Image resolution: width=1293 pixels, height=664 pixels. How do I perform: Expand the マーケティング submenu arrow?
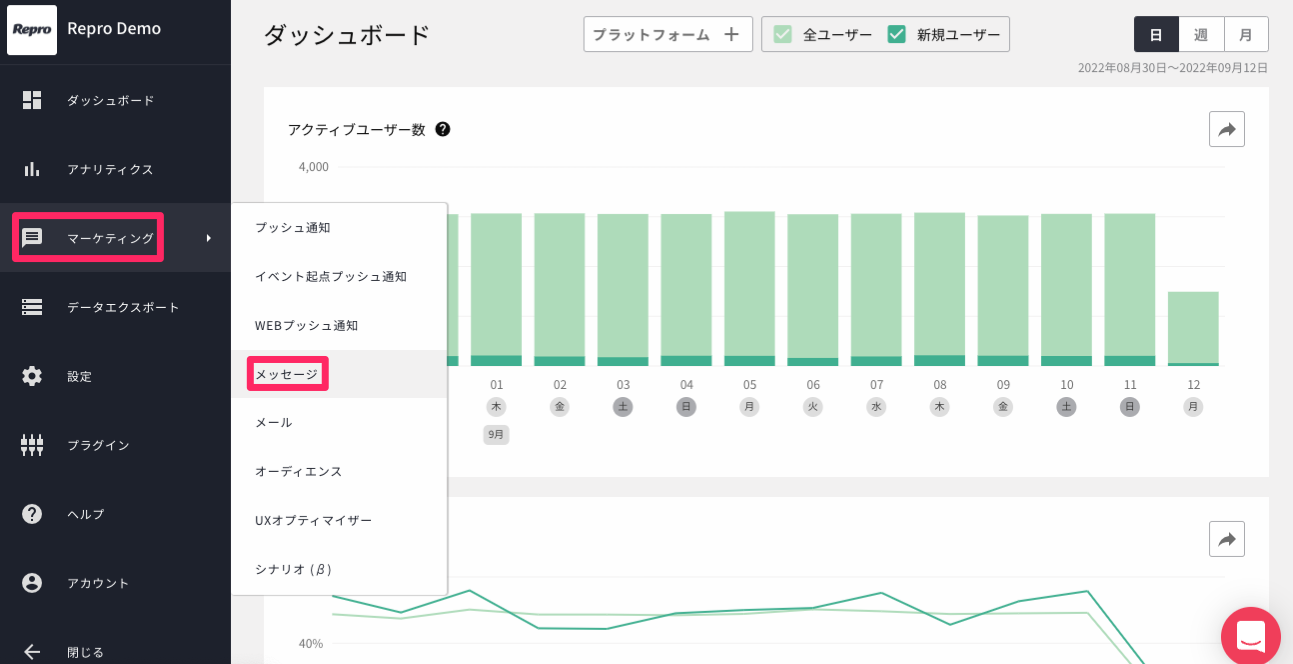208,238
